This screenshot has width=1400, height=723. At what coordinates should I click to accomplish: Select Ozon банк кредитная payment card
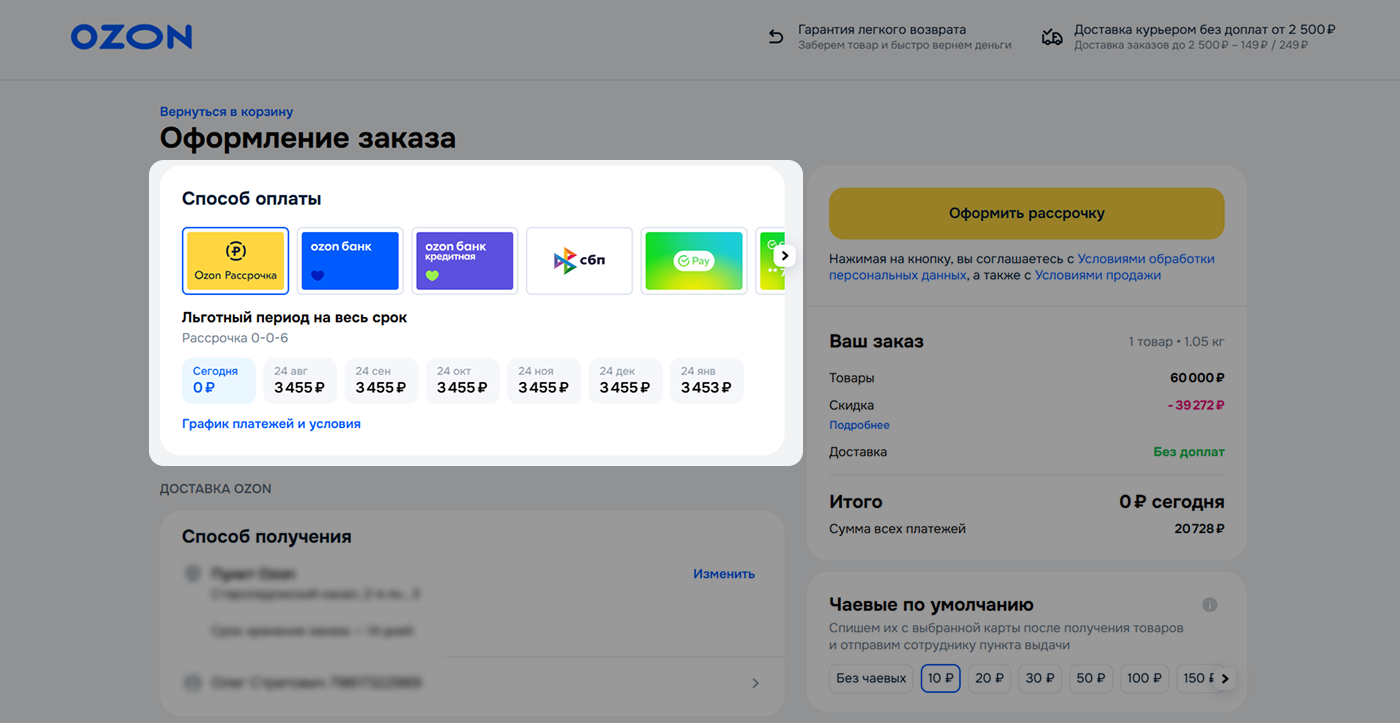coord(465,261)
